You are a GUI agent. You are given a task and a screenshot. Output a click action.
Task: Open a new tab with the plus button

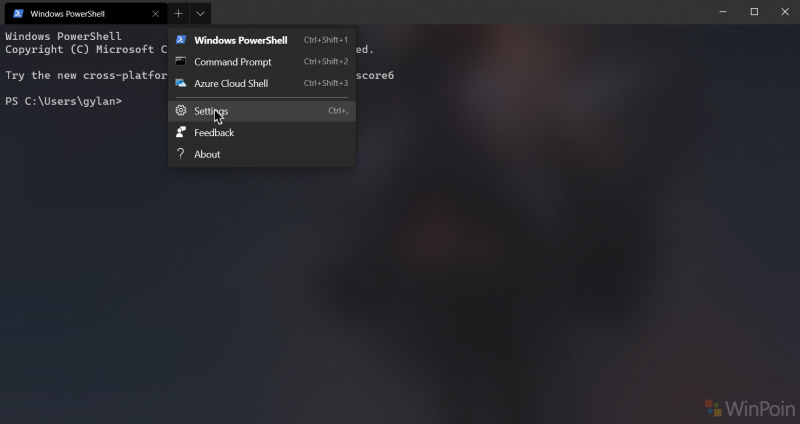click(x=178, y=13)
